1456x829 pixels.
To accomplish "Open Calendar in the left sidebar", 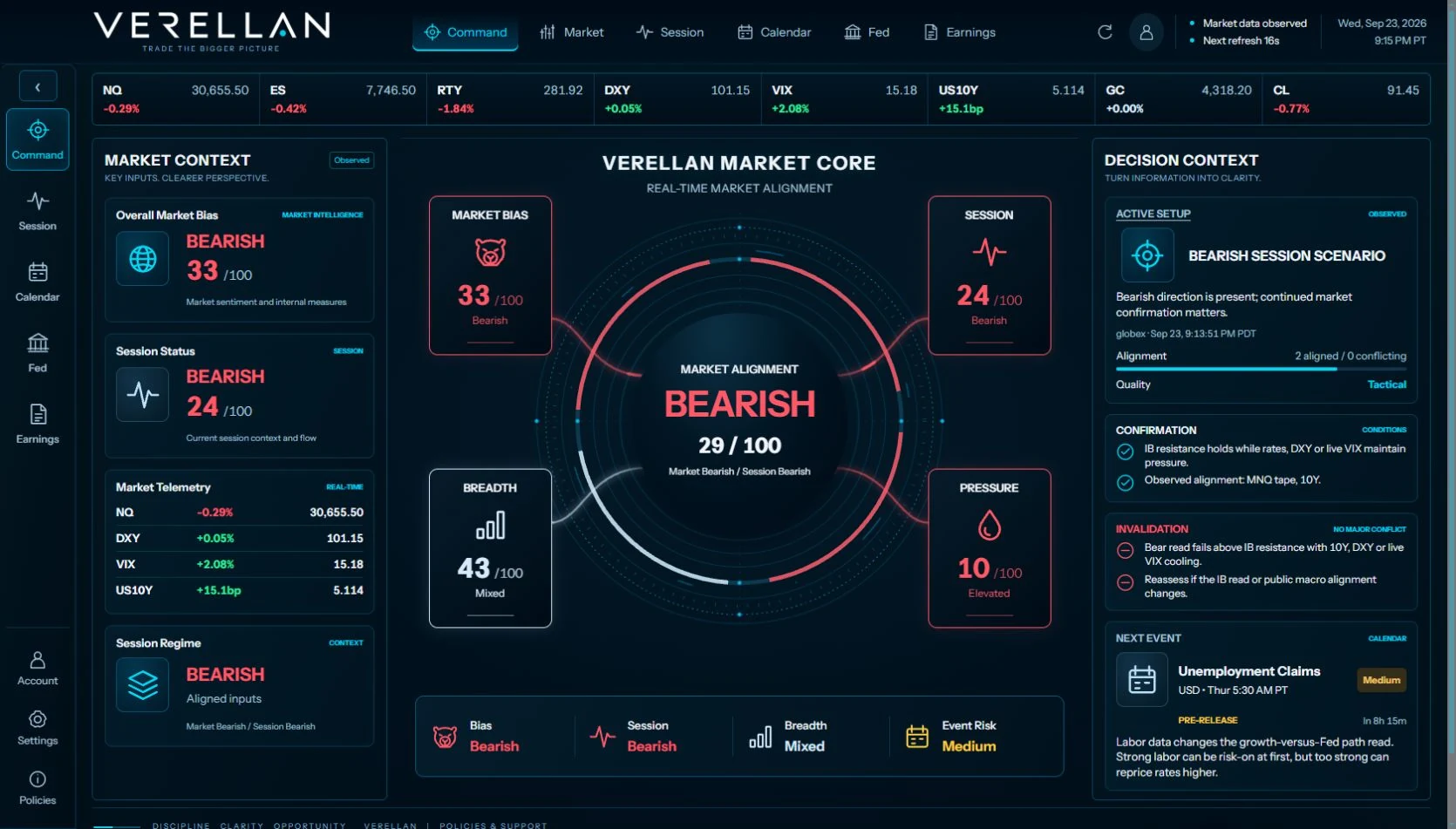I will pos(37,282).
